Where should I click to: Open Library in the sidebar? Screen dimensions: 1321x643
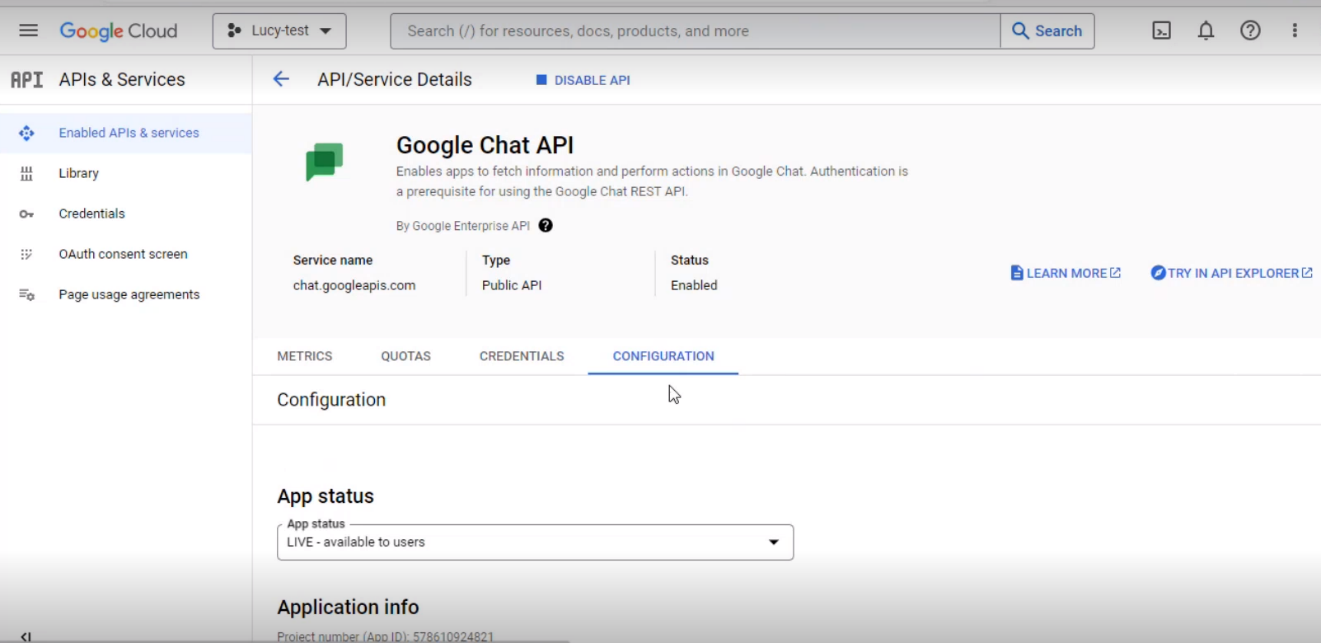coord(126,173)
